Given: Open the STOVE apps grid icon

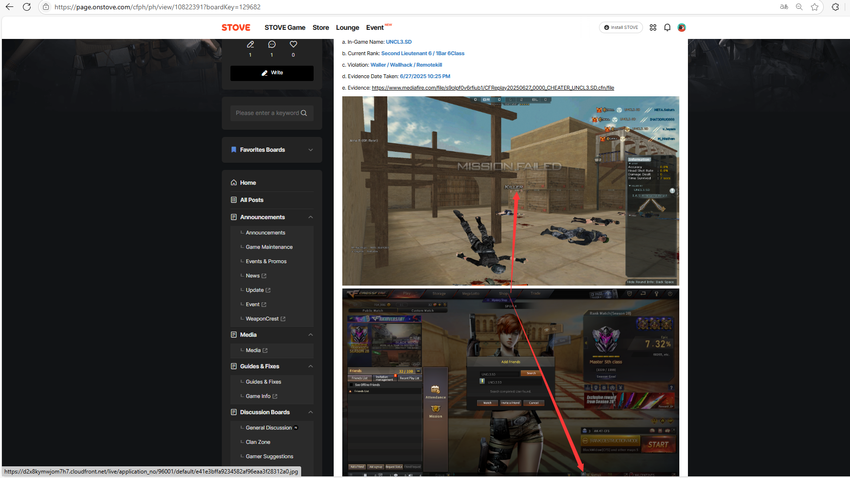Looking at the screenshot, I should [653, 28].
